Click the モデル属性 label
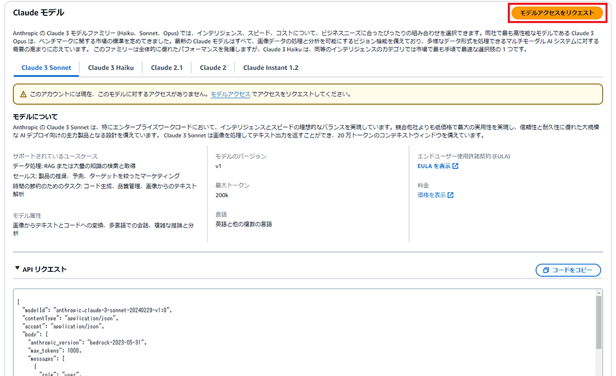 pos(27,216)
